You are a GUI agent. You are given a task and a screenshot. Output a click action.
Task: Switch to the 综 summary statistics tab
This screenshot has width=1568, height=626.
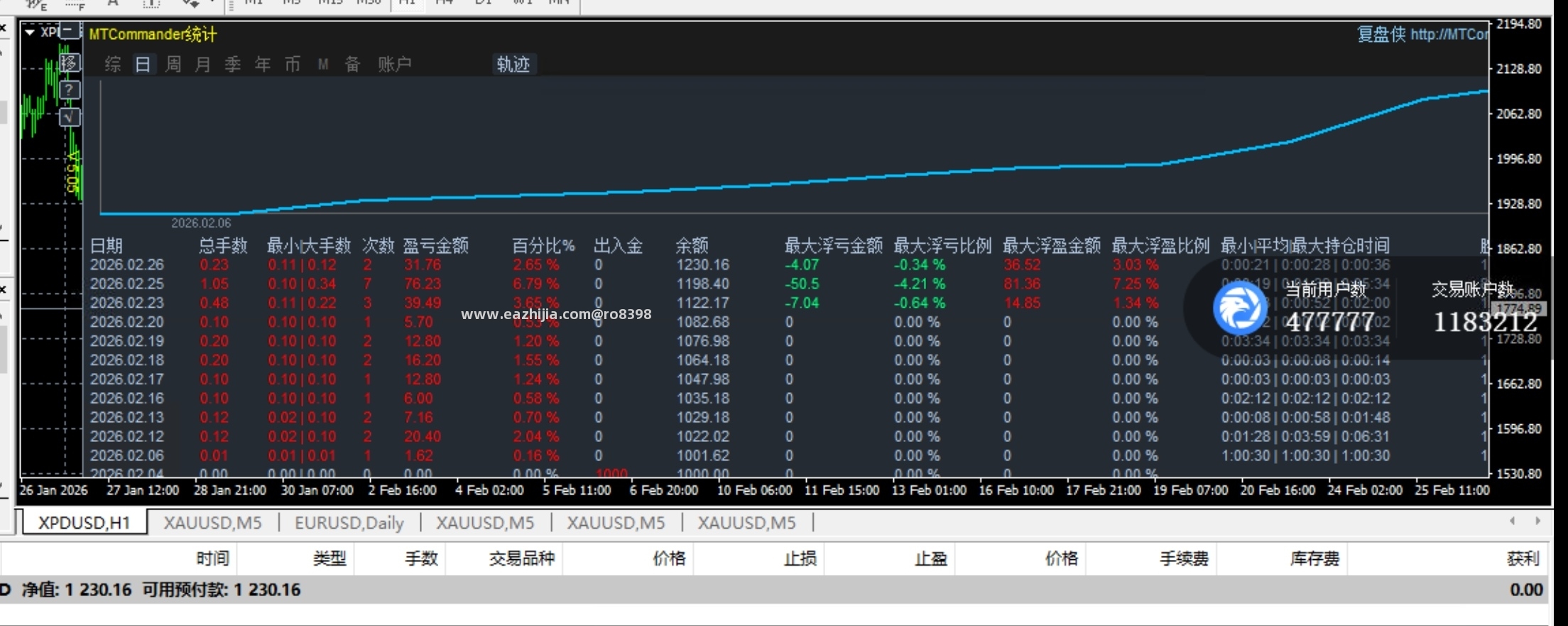point(113,65)
